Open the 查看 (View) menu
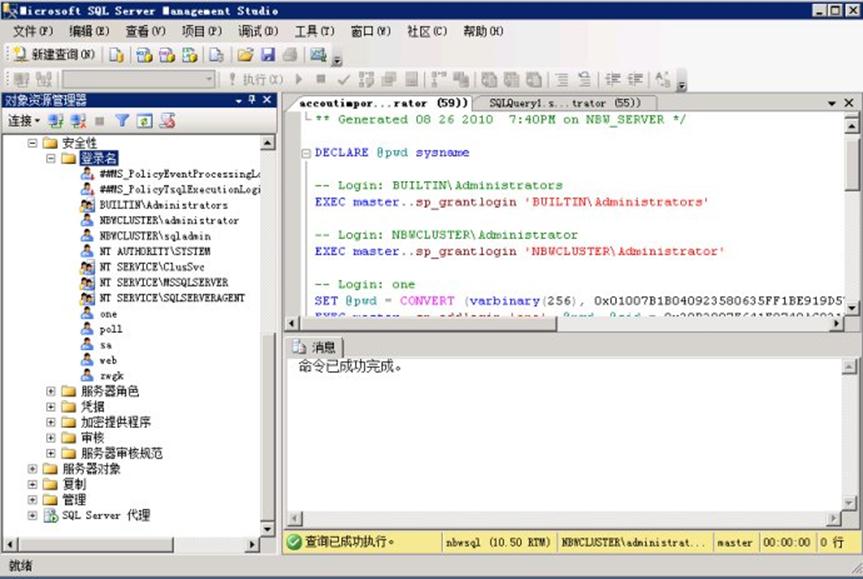 click(145, 31)
